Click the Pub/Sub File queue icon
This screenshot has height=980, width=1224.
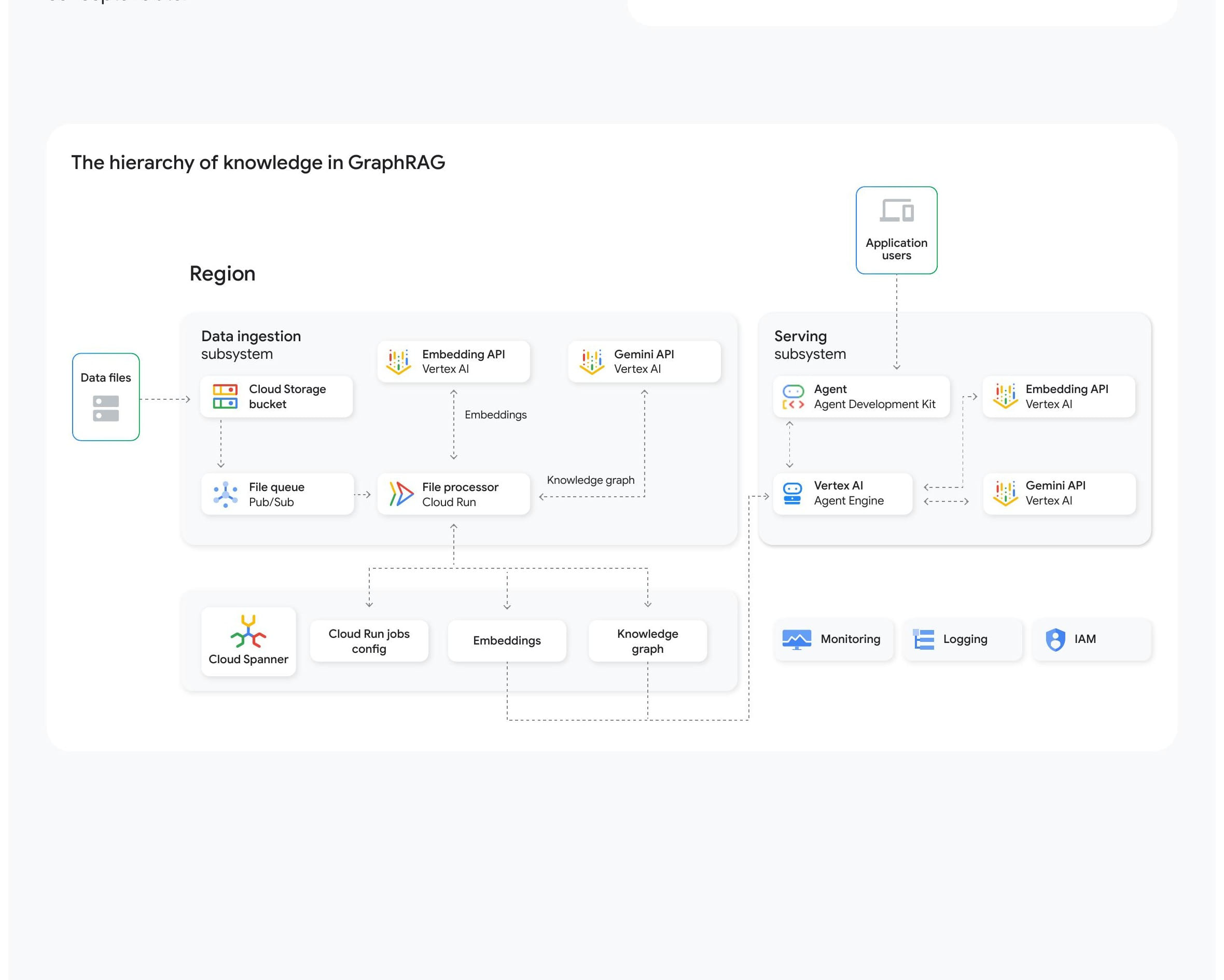(226, 494)
